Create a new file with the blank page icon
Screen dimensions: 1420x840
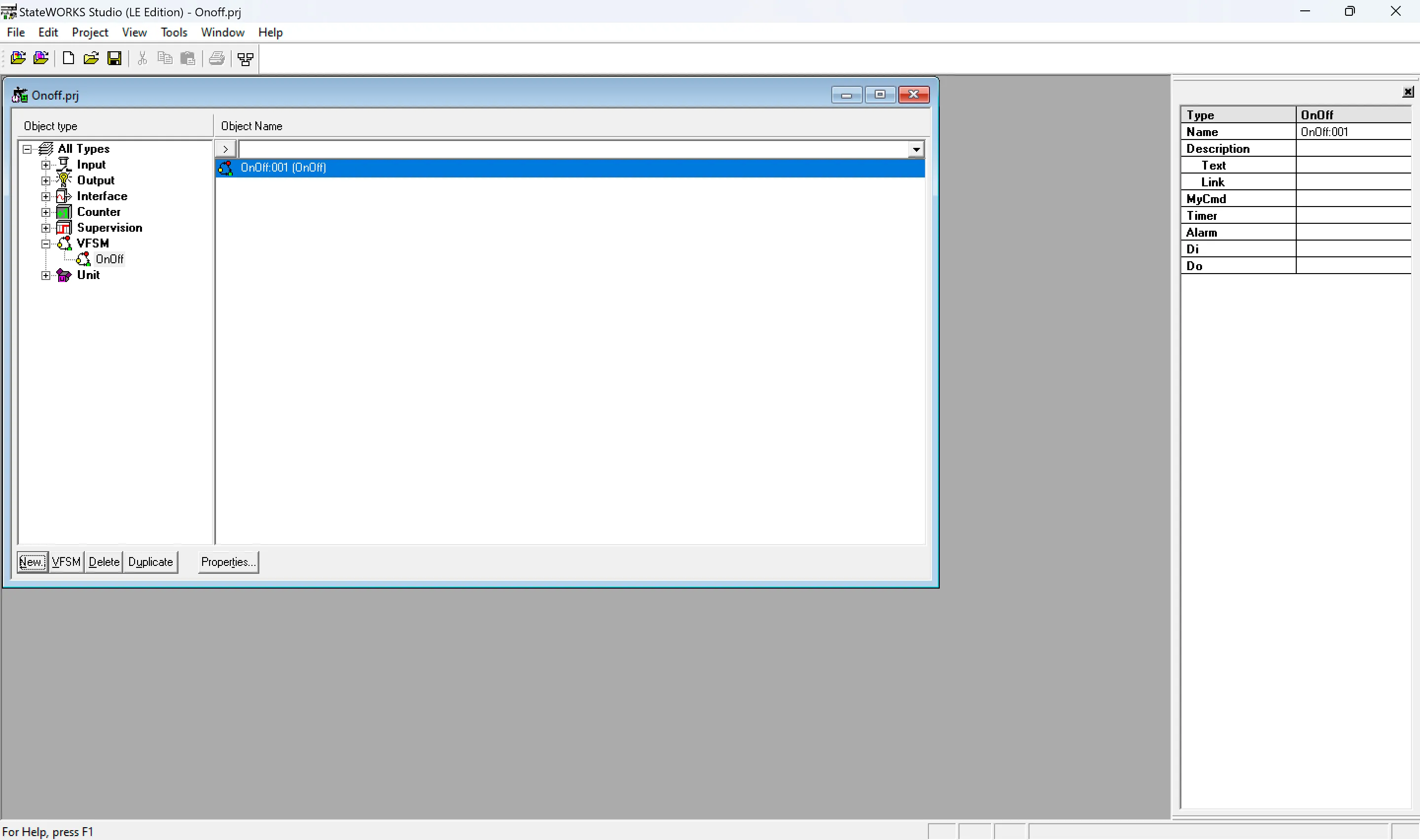point(68,58)
